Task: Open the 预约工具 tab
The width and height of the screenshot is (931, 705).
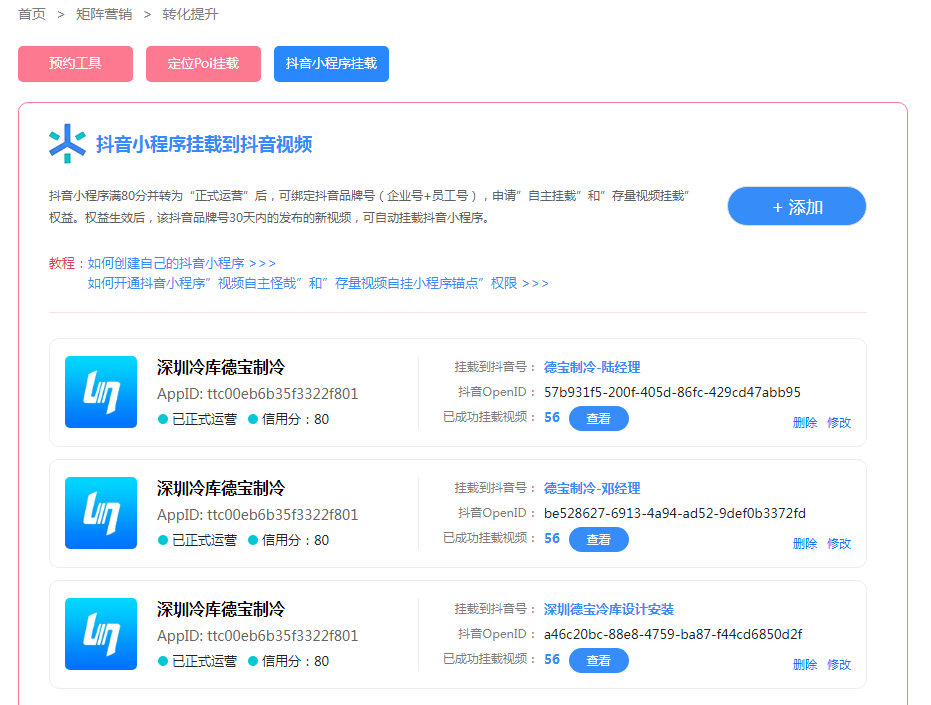Action: pyautogui.click(x=75, y=64)
